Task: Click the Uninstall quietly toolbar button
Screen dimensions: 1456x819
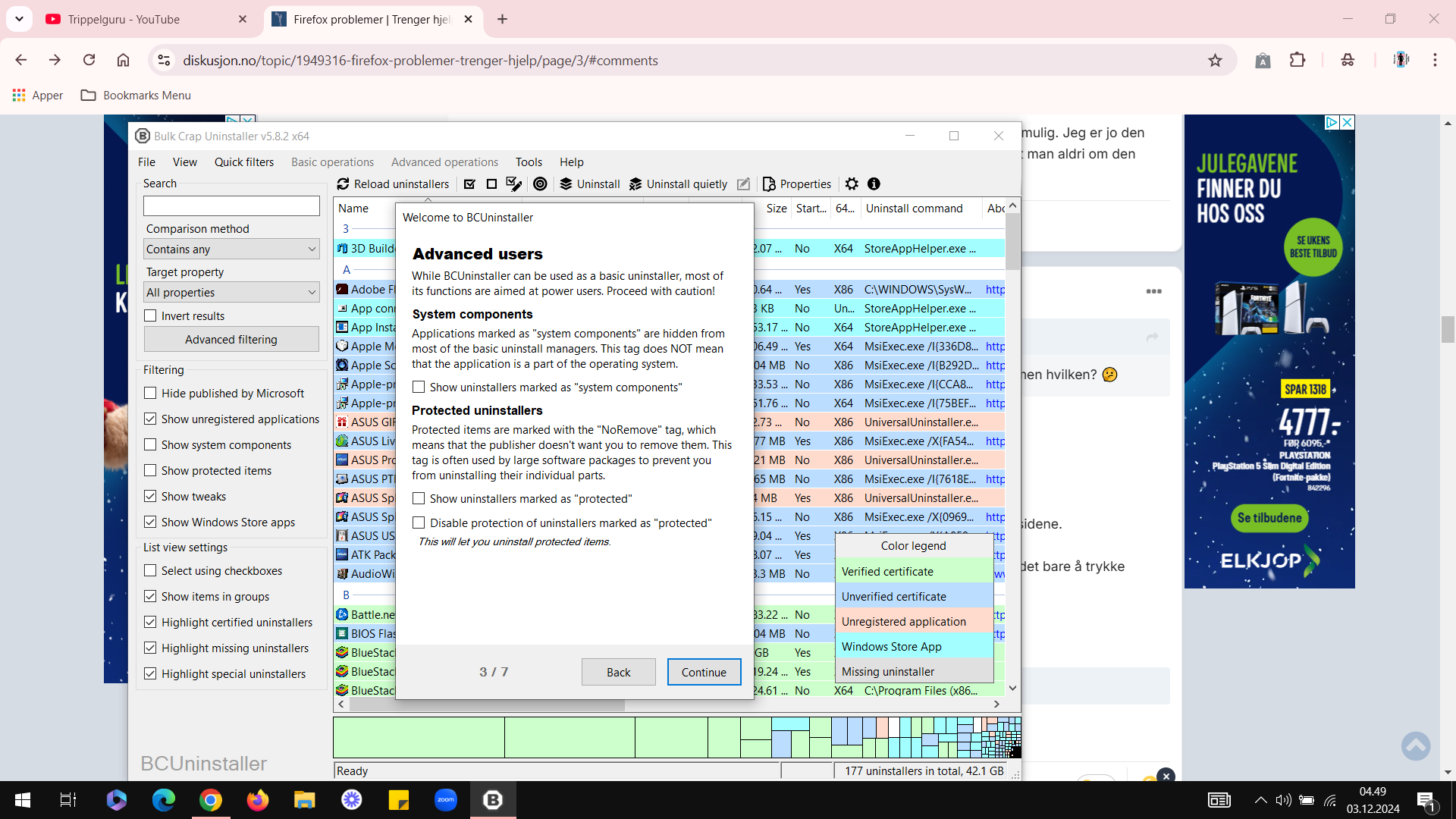Action: pos(678,184)
